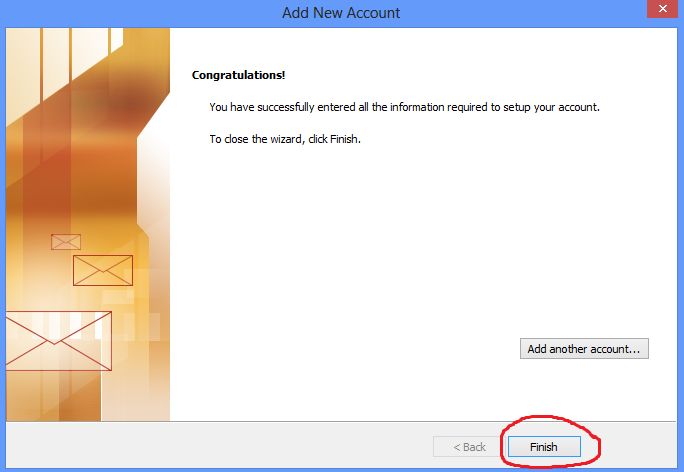Click the Finish button
This screenshot has width=684, height=472.
(544, 447)
